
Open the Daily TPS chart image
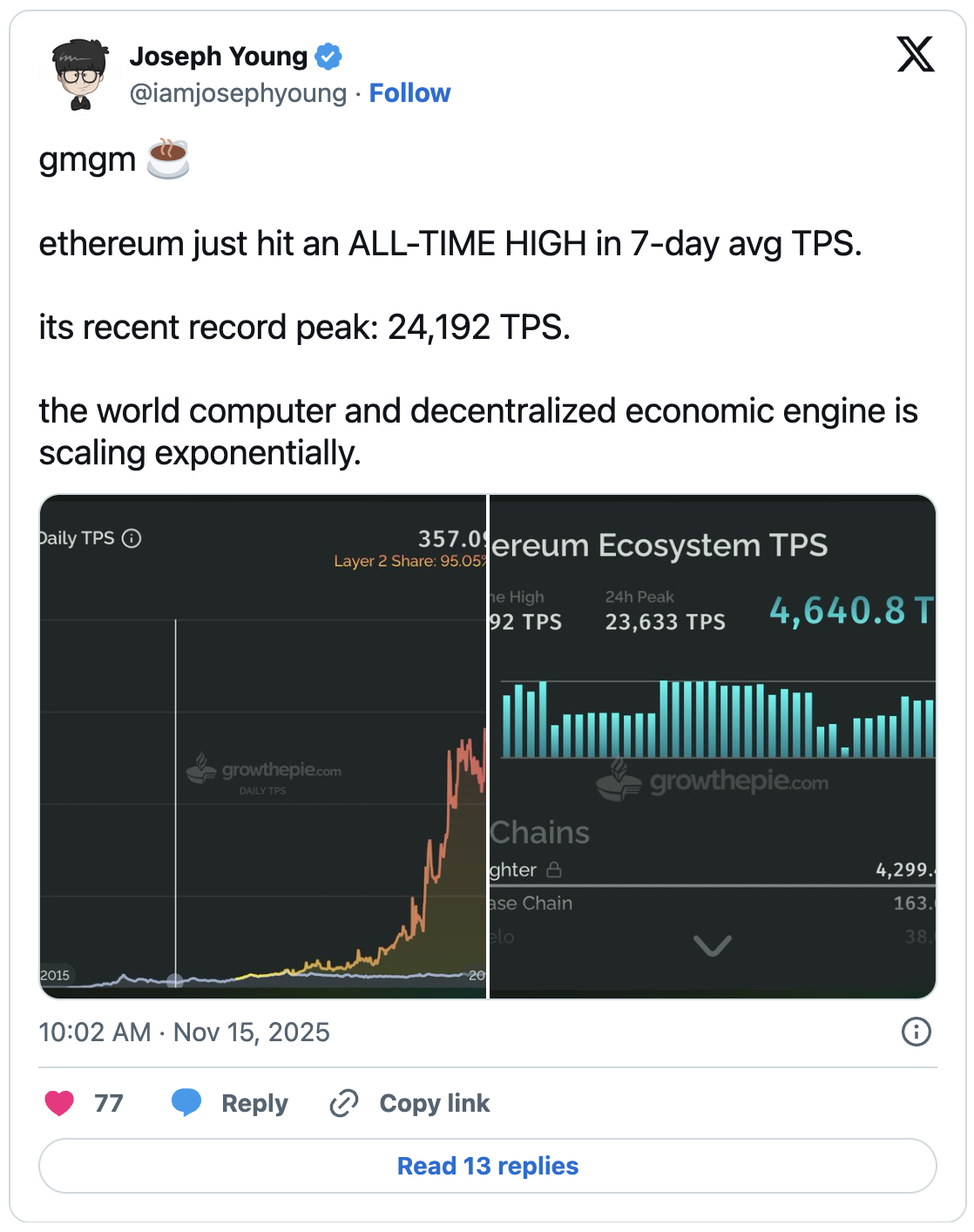[x=263, y=746]
